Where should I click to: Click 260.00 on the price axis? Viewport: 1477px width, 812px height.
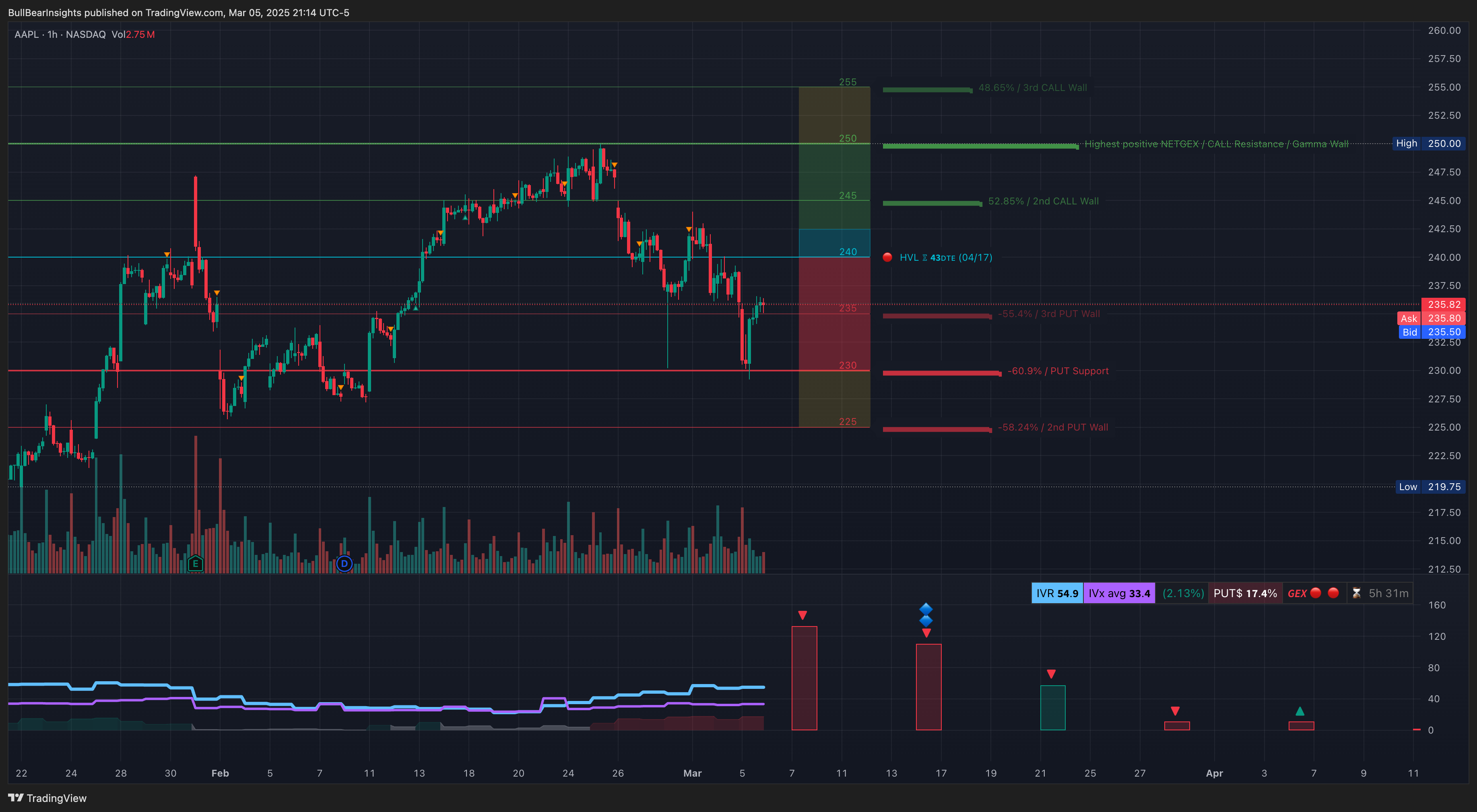[1444, 31]
